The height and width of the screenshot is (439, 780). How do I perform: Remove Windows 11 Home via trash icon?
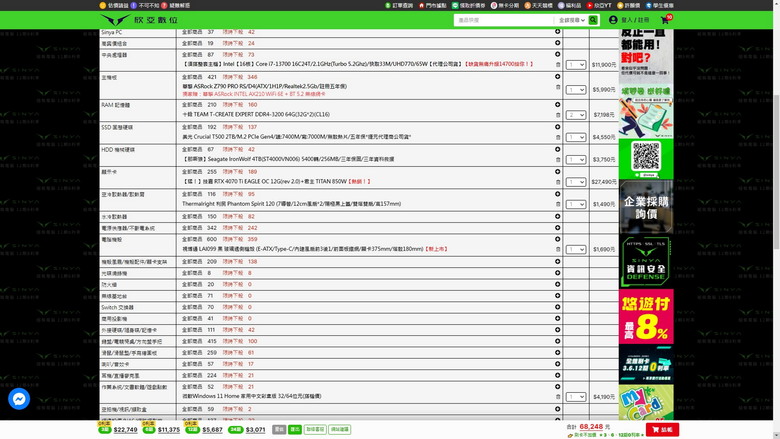tap(558, 397)
